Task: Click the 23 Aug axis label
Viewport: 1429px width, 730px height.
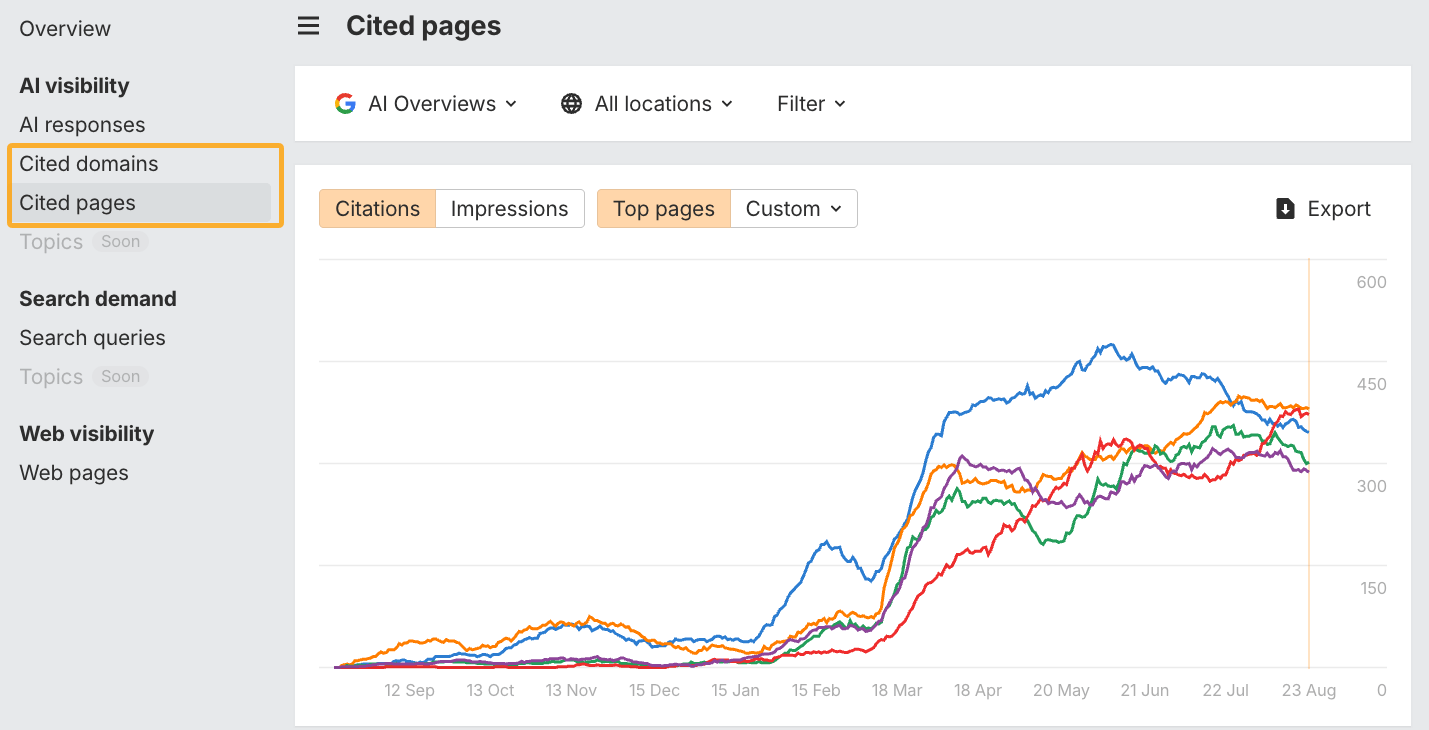Action: 1308,690
